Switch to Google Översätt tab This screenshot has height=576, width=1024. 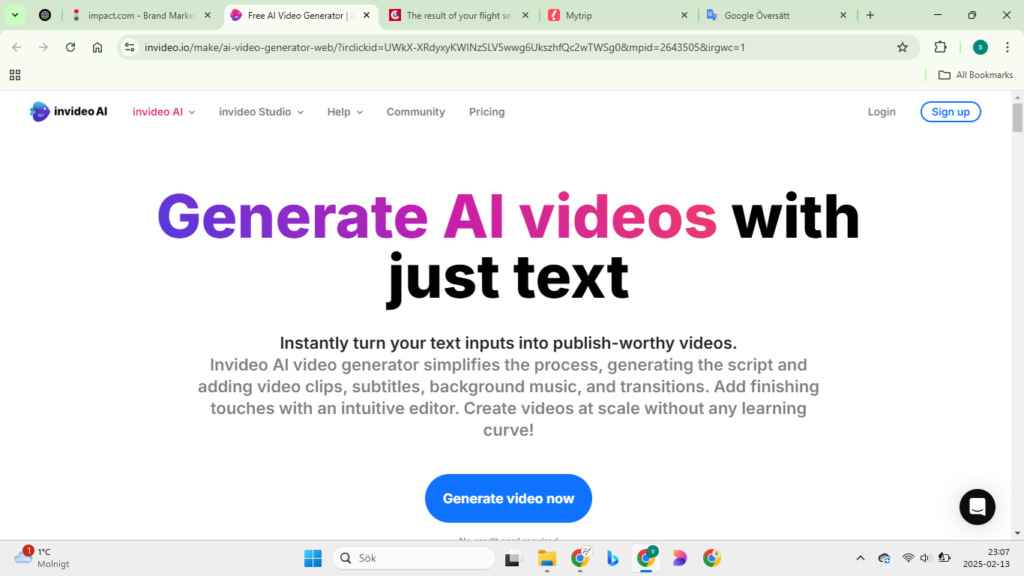click(x=776, y=15)
